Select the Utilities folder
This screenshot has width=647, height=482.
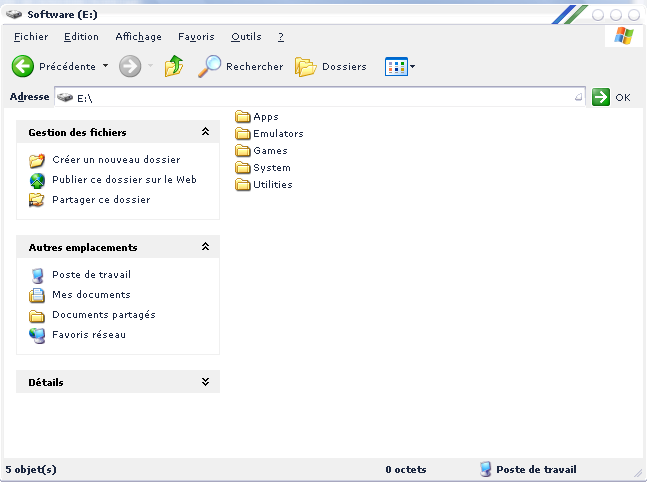272,185
